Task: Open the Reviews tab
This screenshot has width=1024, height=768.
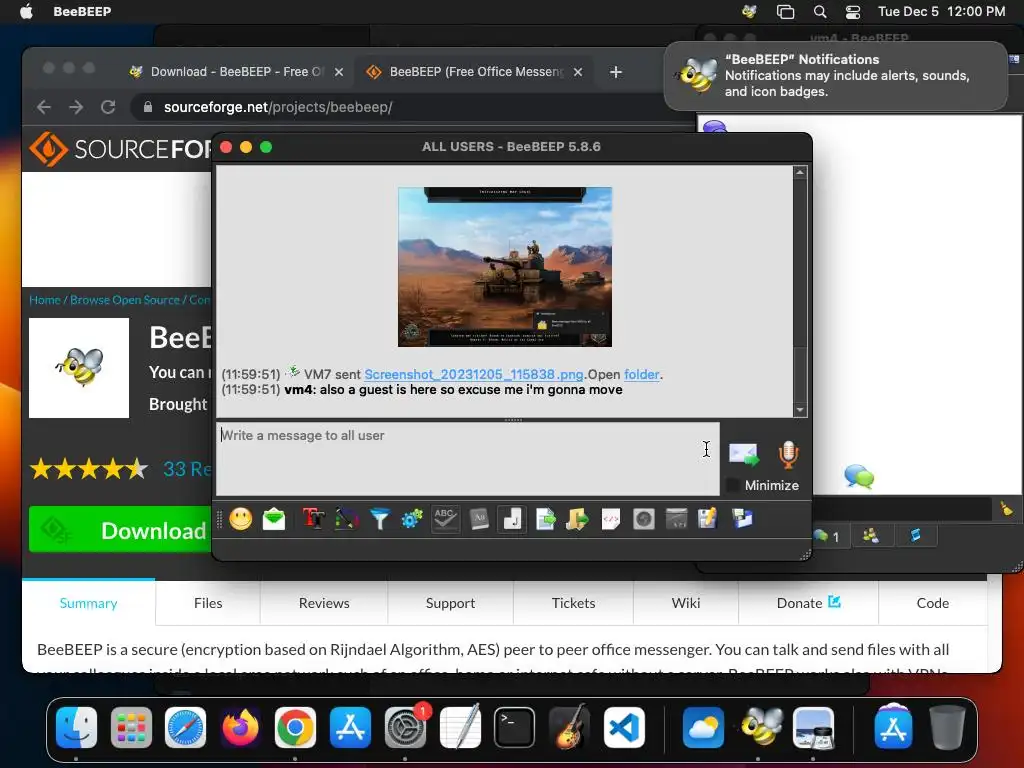Action: coord(324,603)
